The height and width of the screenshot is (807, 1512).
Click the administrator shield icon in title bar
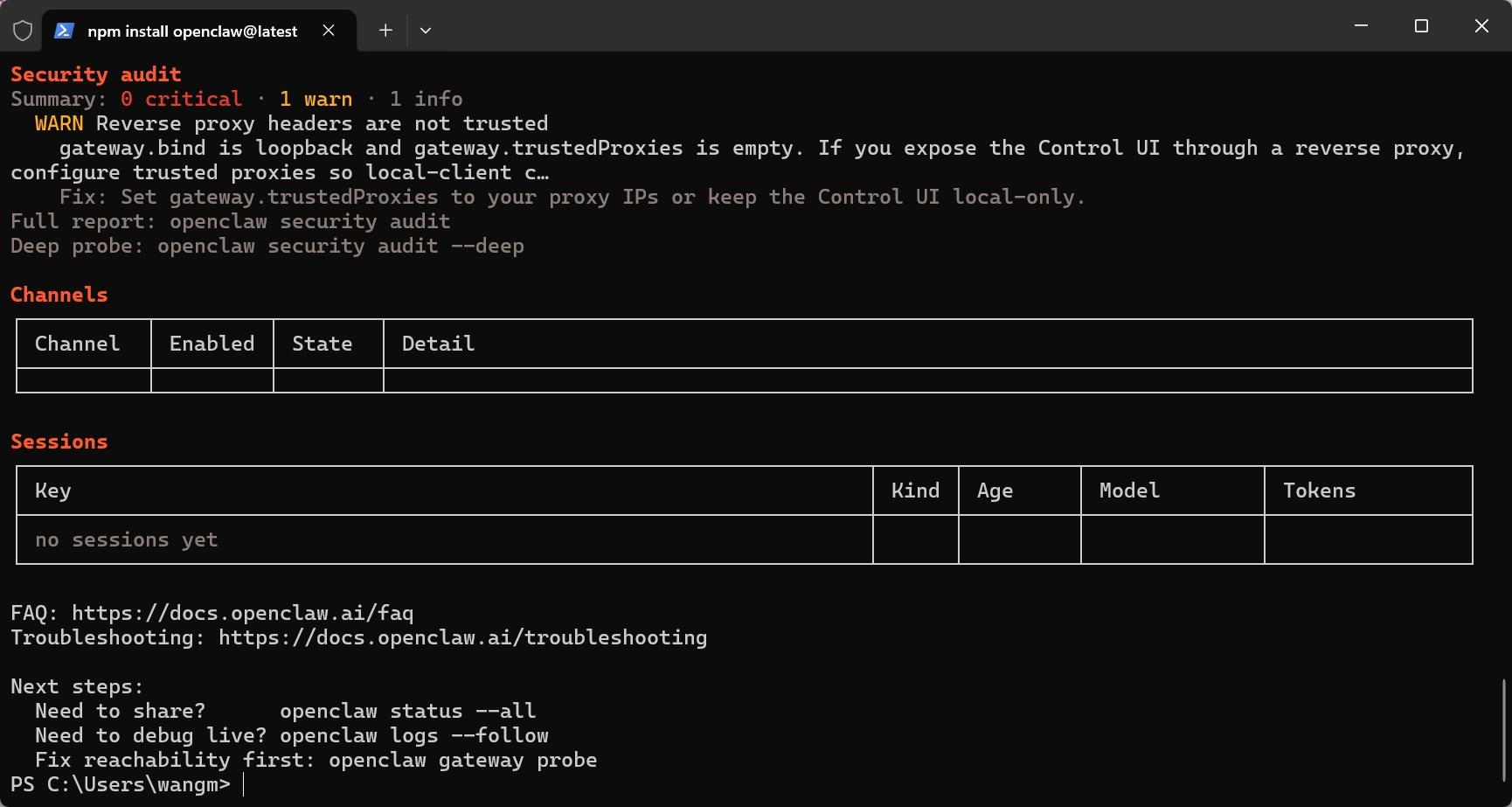tap(23, 31)
